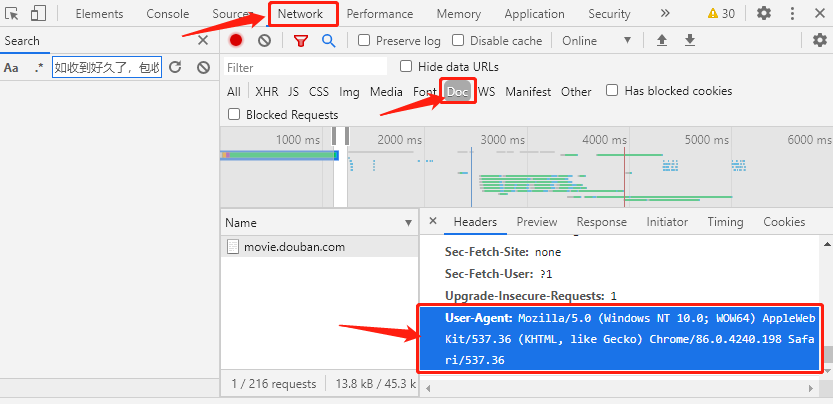Select the Network tab
Viewport: 833px width, 404px height.
coord(300,14)
